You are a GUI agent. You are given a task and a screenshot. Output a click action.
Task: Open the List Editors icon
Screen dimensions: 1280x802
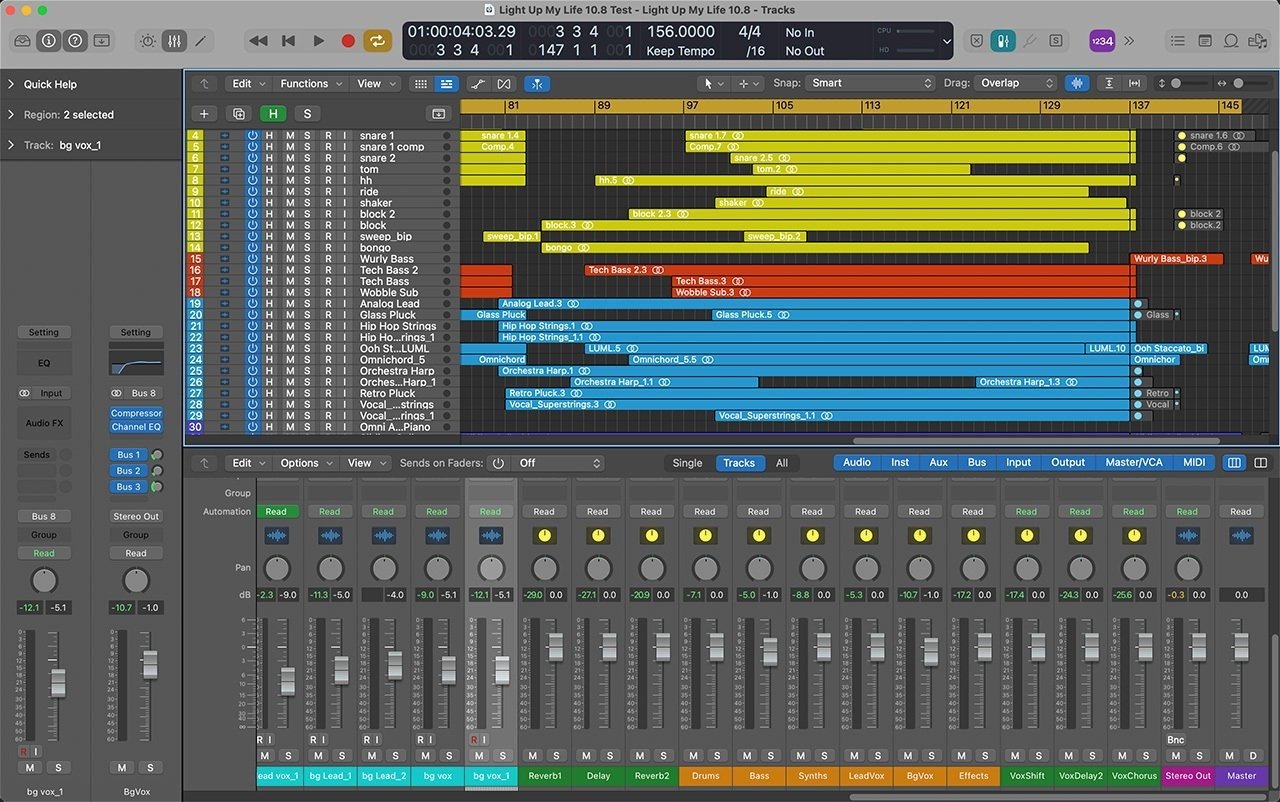pos(1178,41)
